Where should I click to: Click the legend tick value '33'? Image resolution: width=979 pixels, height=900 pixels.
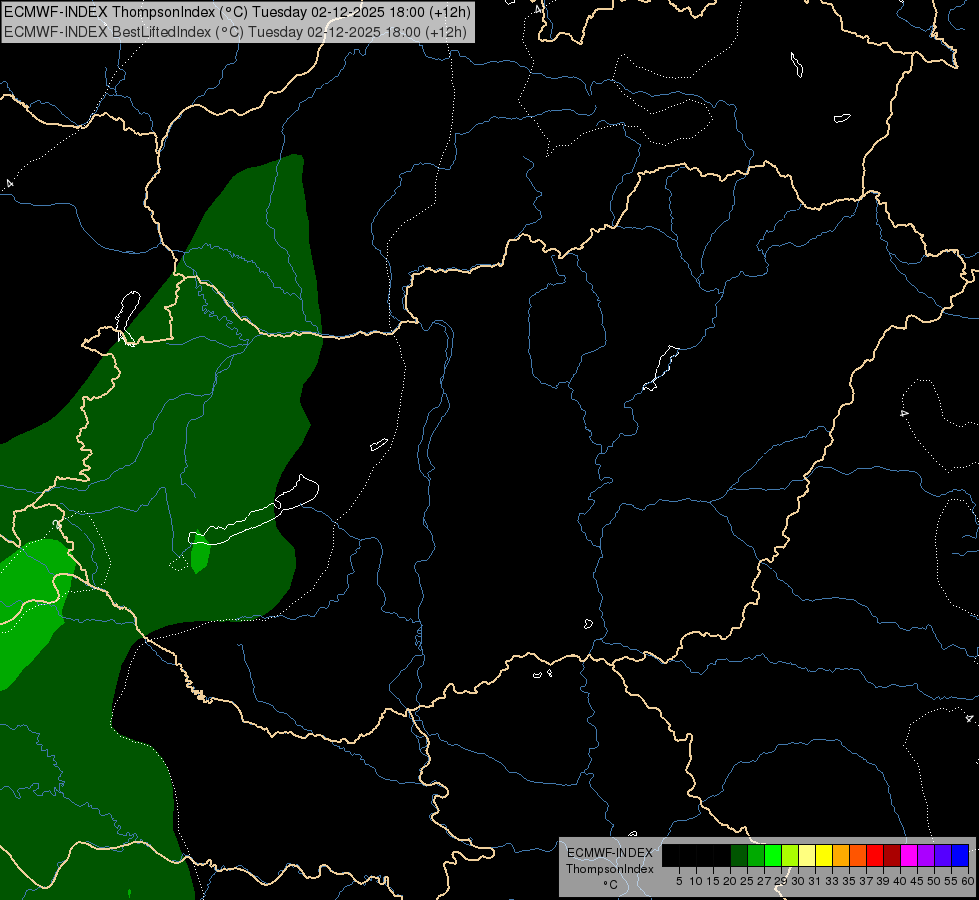click(832, 881)
